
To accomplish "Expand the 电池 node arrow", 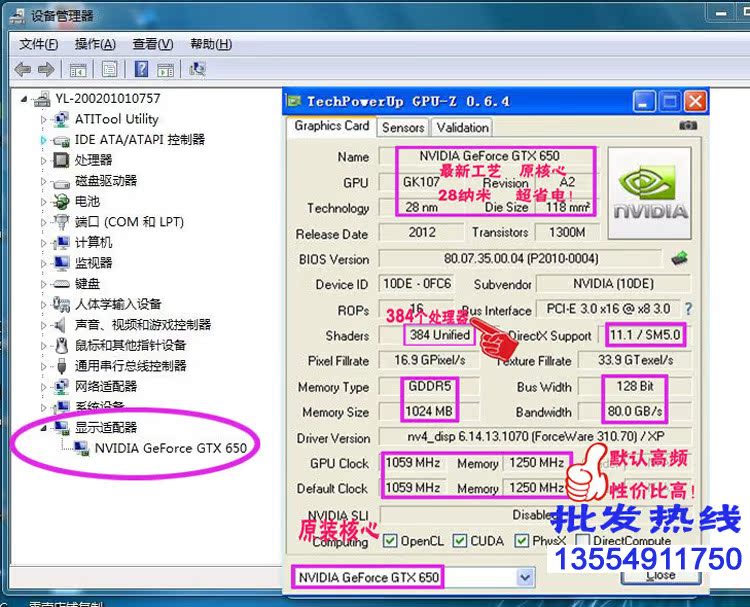I will pyautogui.click(x=44, y=202).
